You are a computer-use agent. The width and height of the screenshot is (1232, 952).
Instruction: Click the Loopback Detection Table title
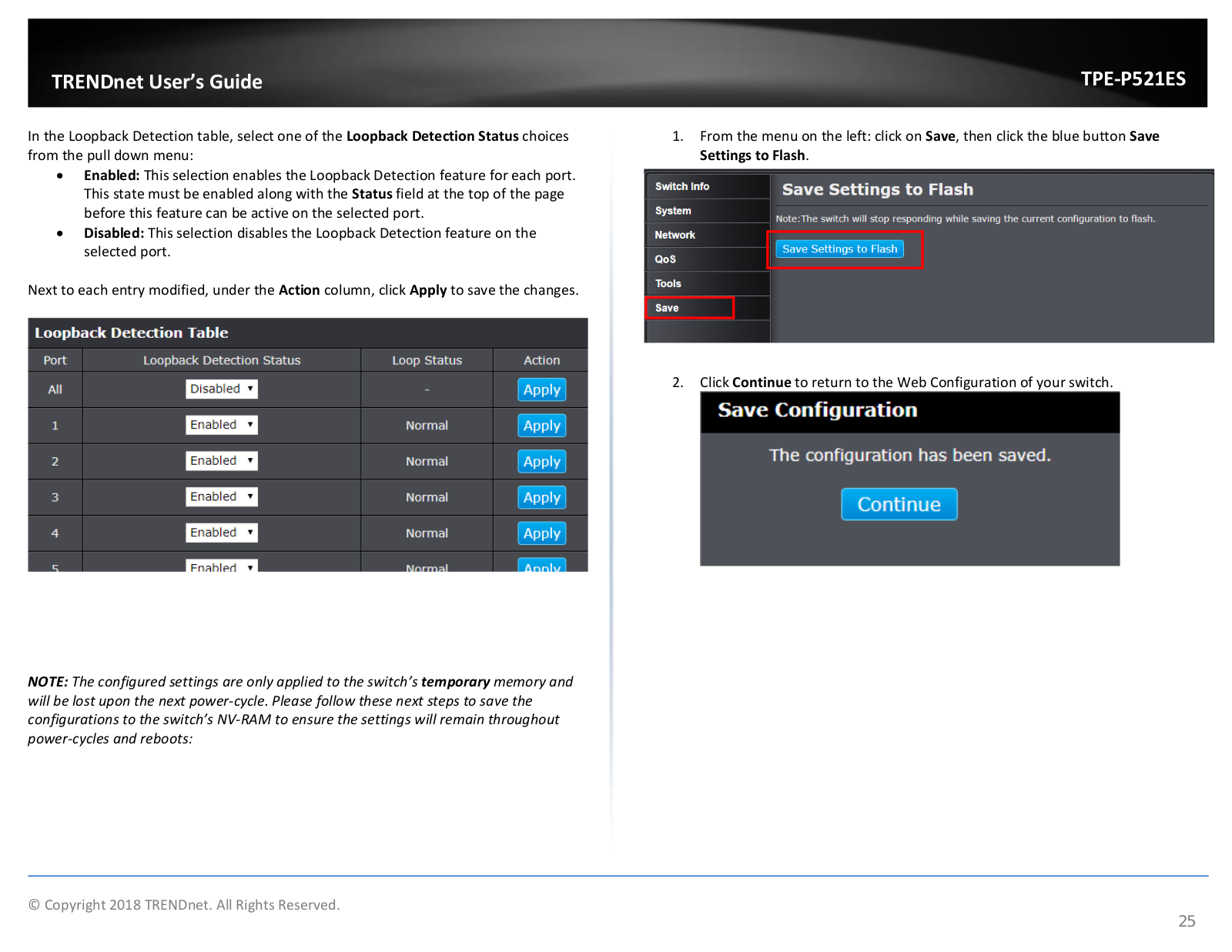tap(132, 332)
